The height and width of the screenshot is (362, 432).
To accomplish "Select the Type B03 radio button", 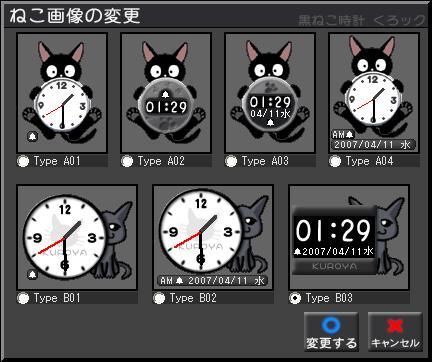I will 295,298.
